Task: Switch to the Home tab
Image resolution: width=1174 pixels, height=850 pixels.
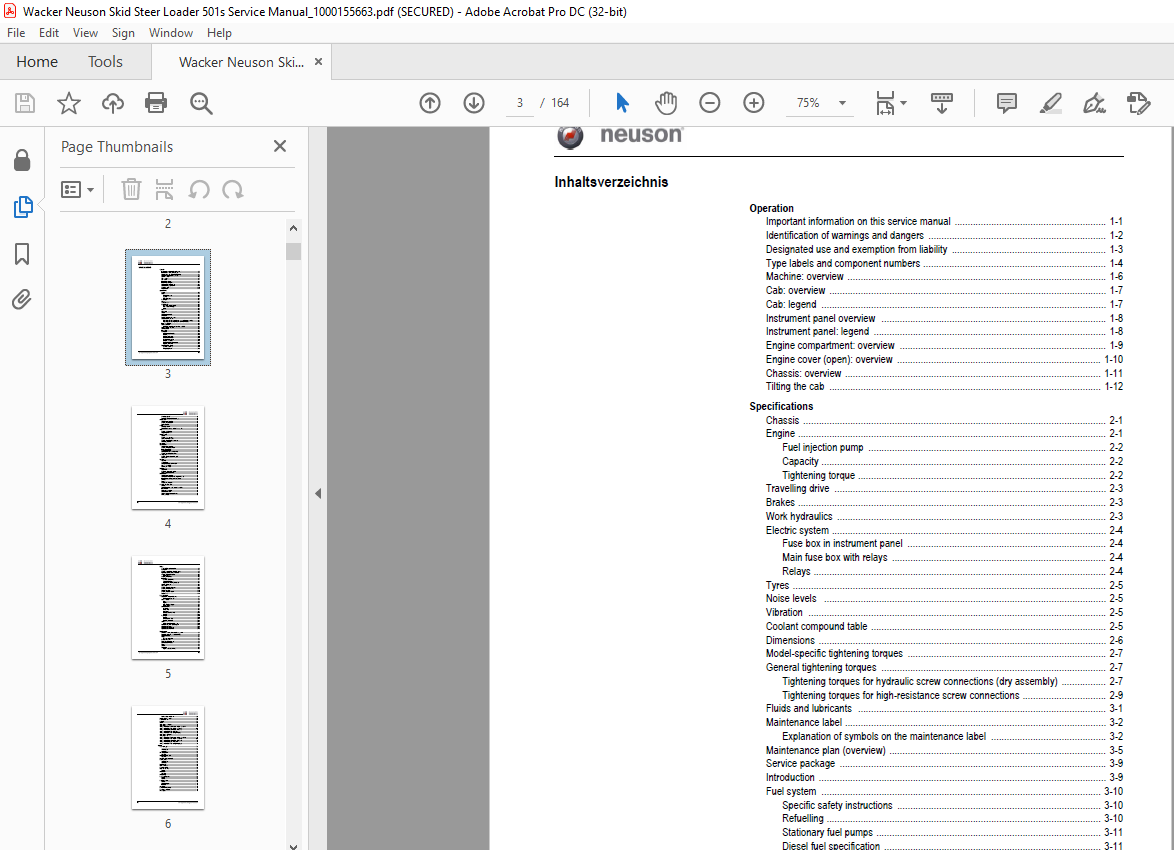Action: 37,61
